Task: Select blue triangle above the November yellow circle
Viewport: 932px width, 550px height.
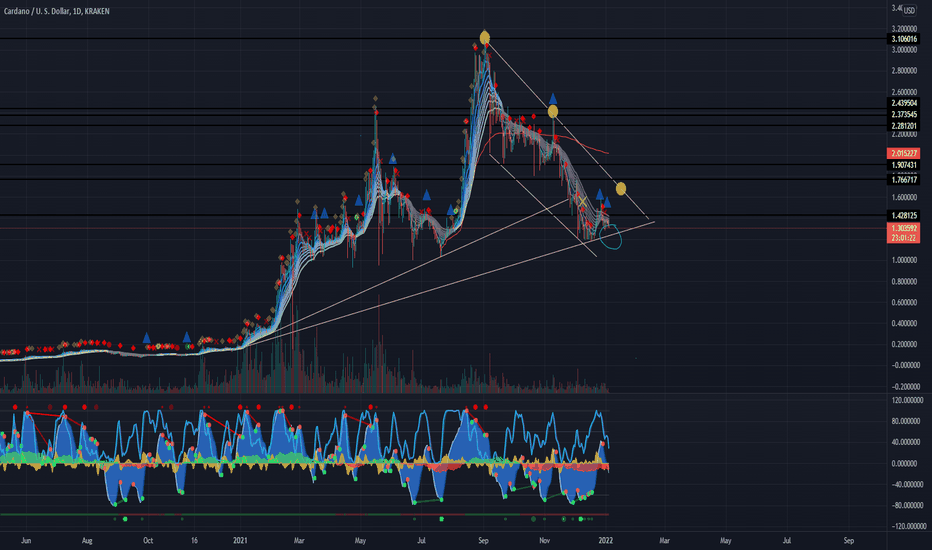Action: (x=553, y=98)
